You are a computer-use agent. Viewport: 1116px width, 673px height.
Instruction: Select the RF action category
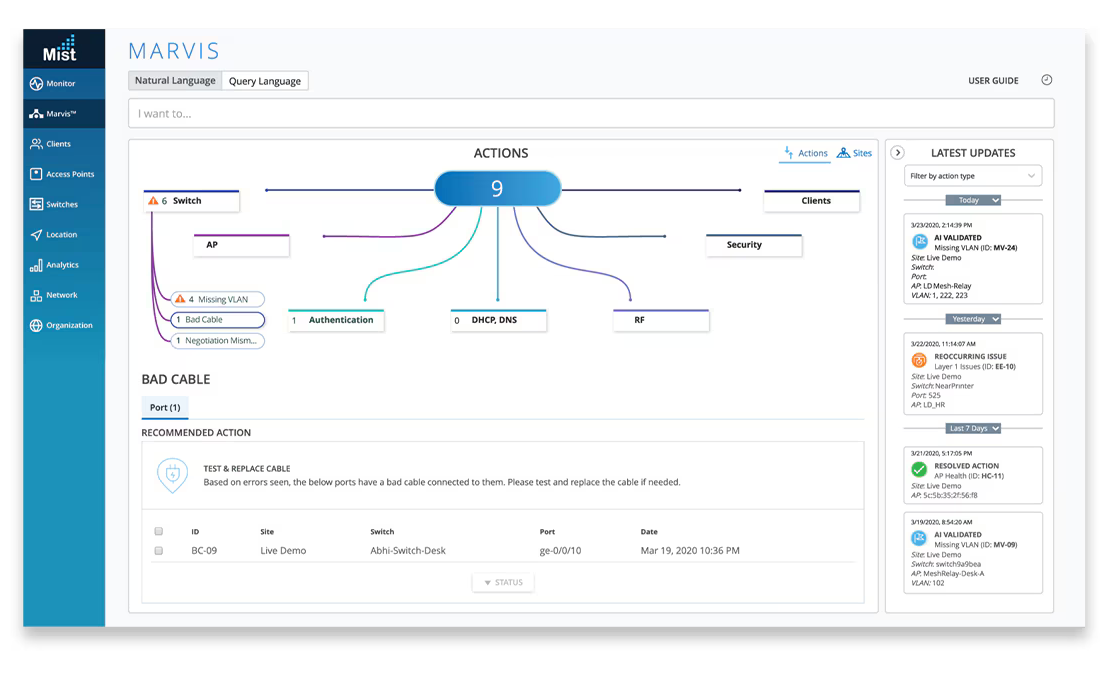coord(661,320)
